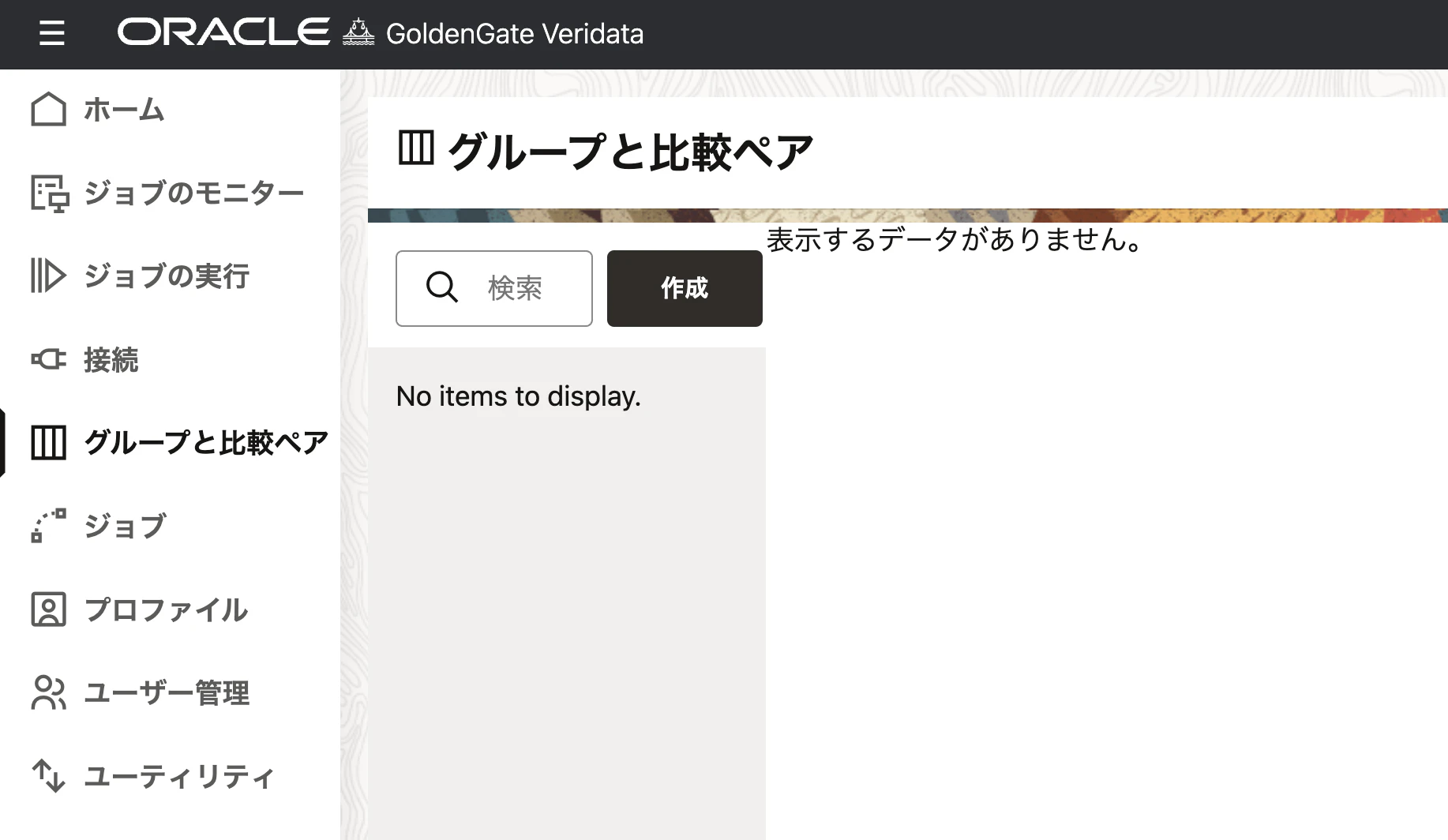1448x840 pixels.
Task: Open the ジョブ sidebar entry
Action: (125, 526)
